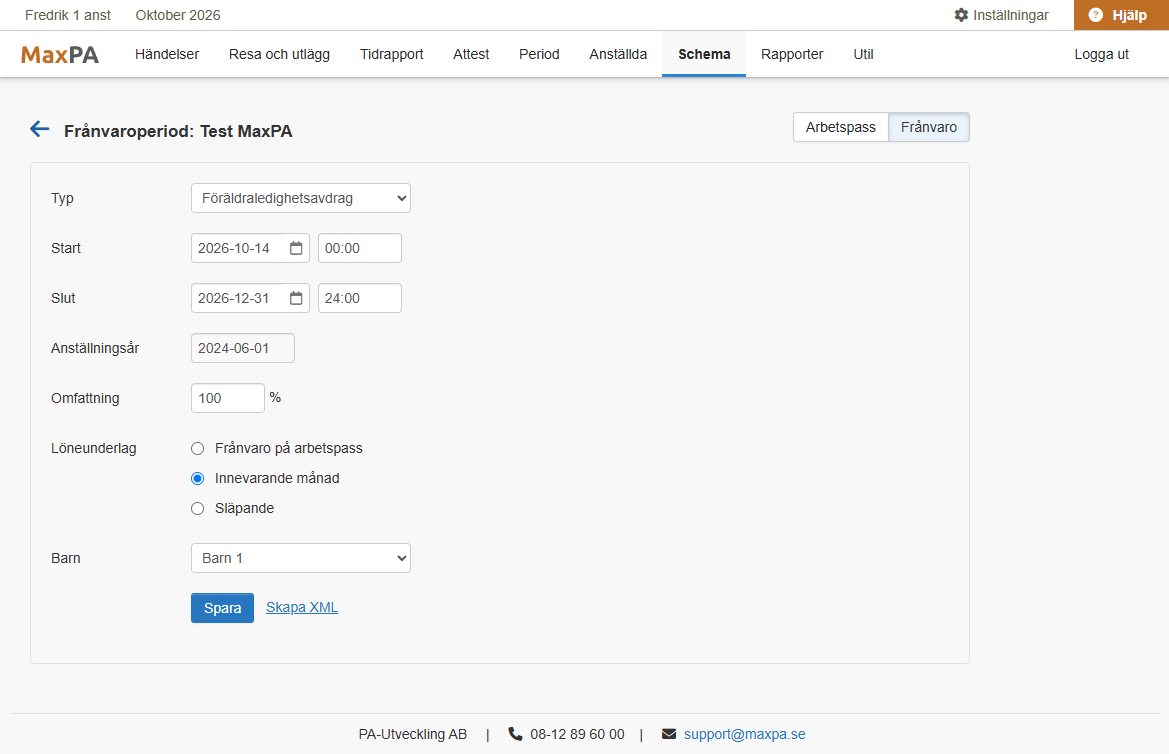Go to the Anställda section
Viewport: 1169px width, 754px height.
pos(618,54)
